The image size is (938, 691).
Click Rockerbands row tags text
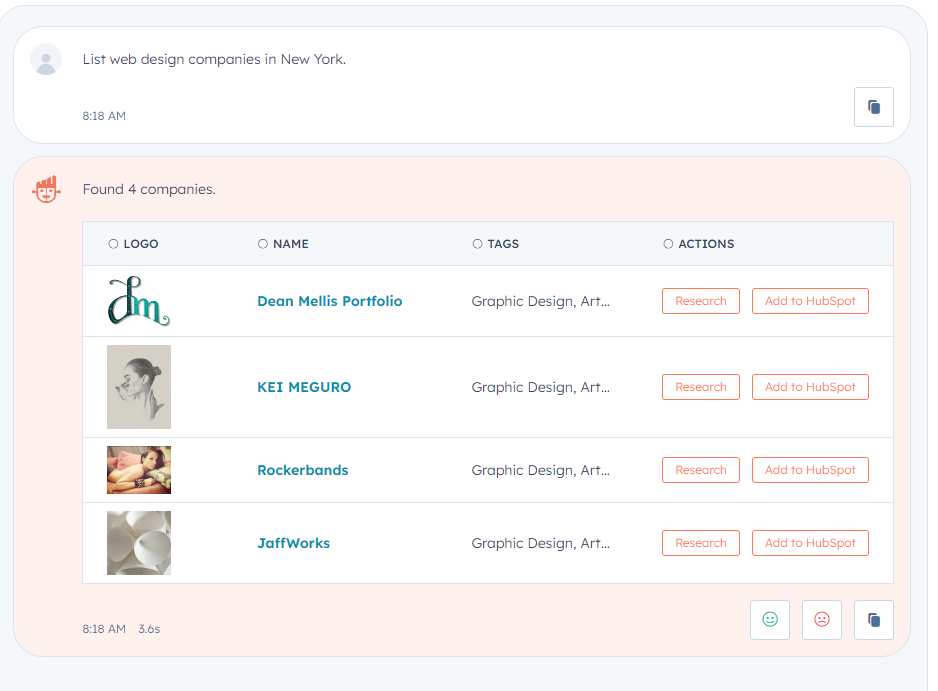[541, 471]
